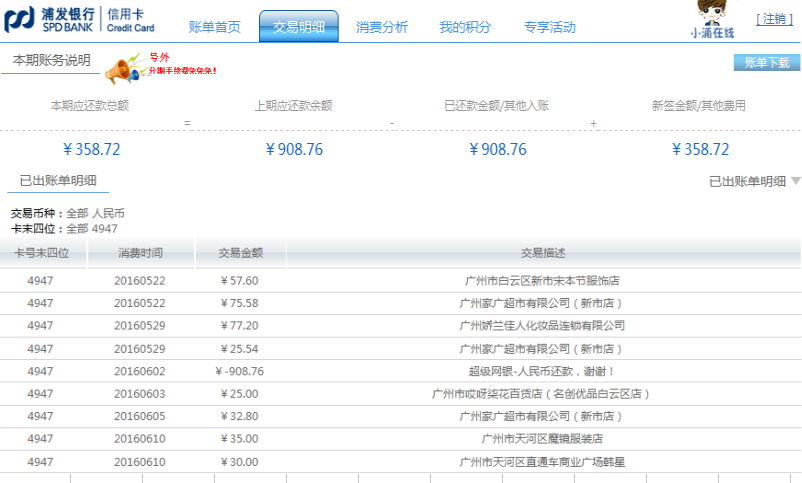
Task: Select the 交易明细 tab
Action: (298, 27)
